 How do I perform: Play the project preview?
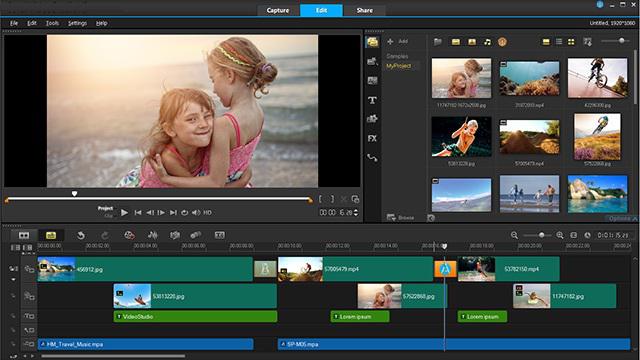pyautogui.click(x=124, y=213)
